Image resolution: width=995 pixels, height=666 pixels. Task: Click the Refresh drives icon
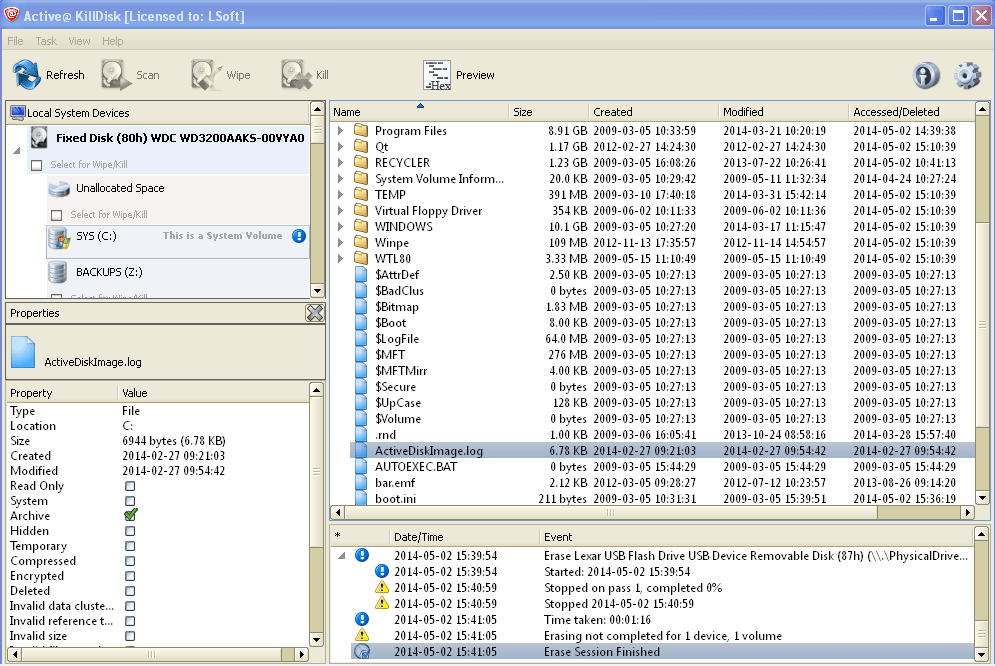24,73
